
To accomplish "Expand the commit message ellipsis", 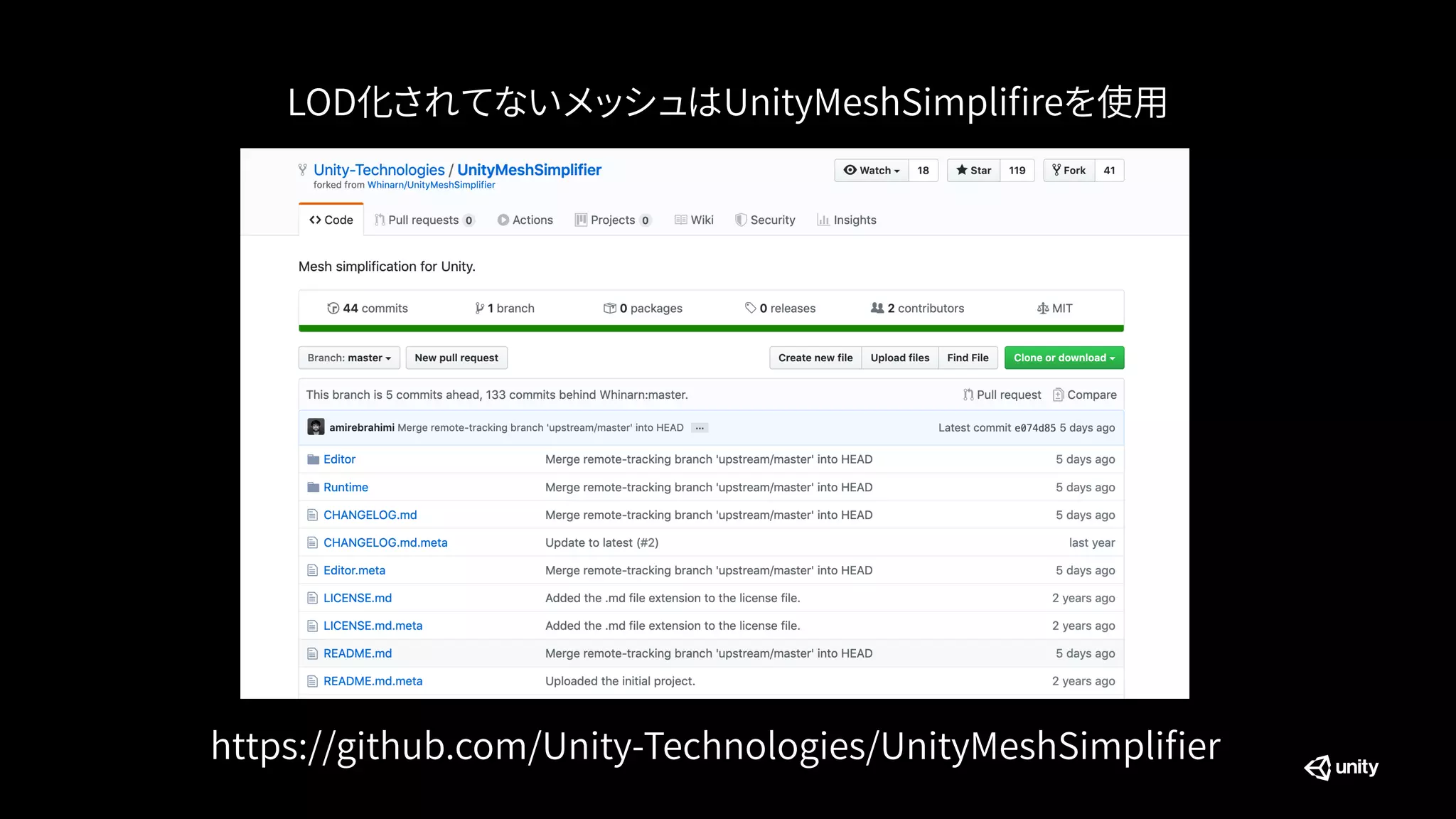I will click(700, 428).
